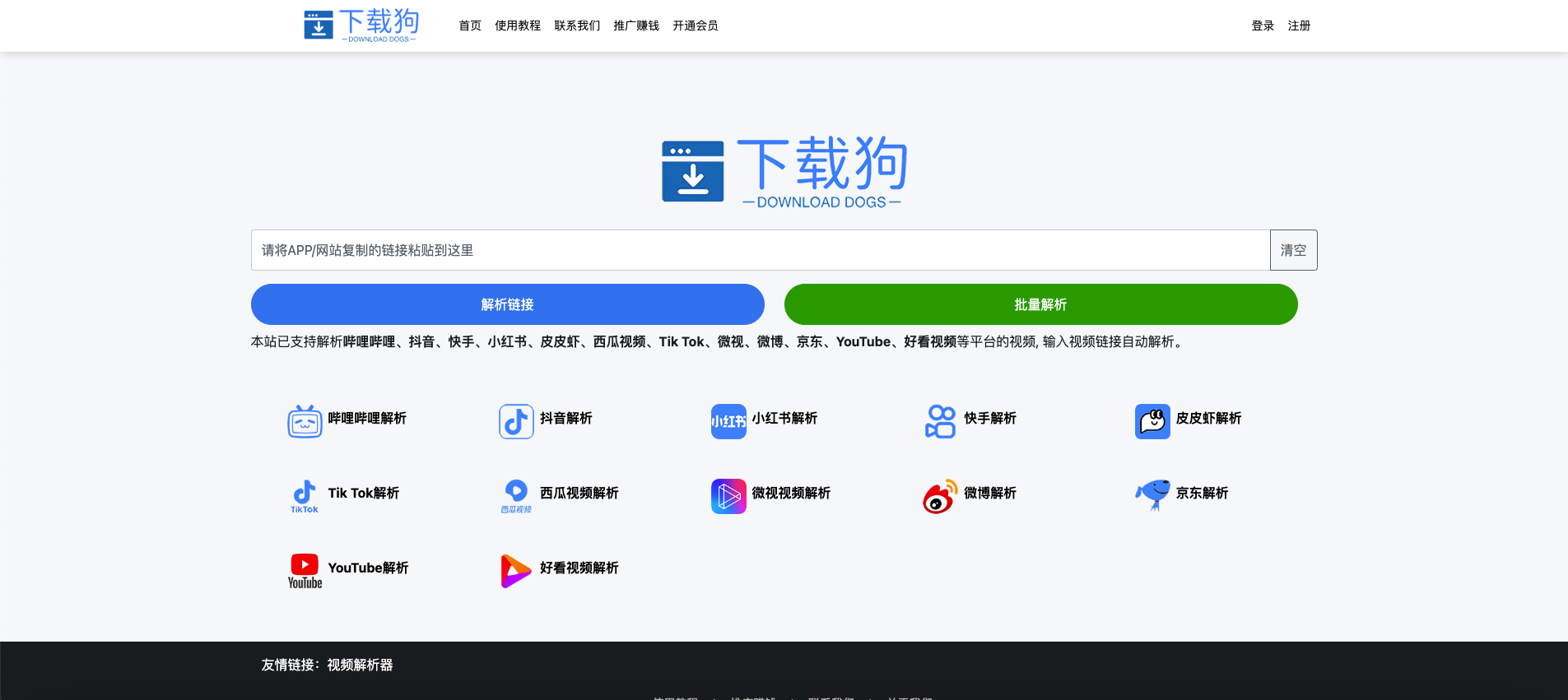The height and width of the screenshot is (700, 1568).
Task: Click the Bilibili TV icon
Action: click(x=305, y=421)
